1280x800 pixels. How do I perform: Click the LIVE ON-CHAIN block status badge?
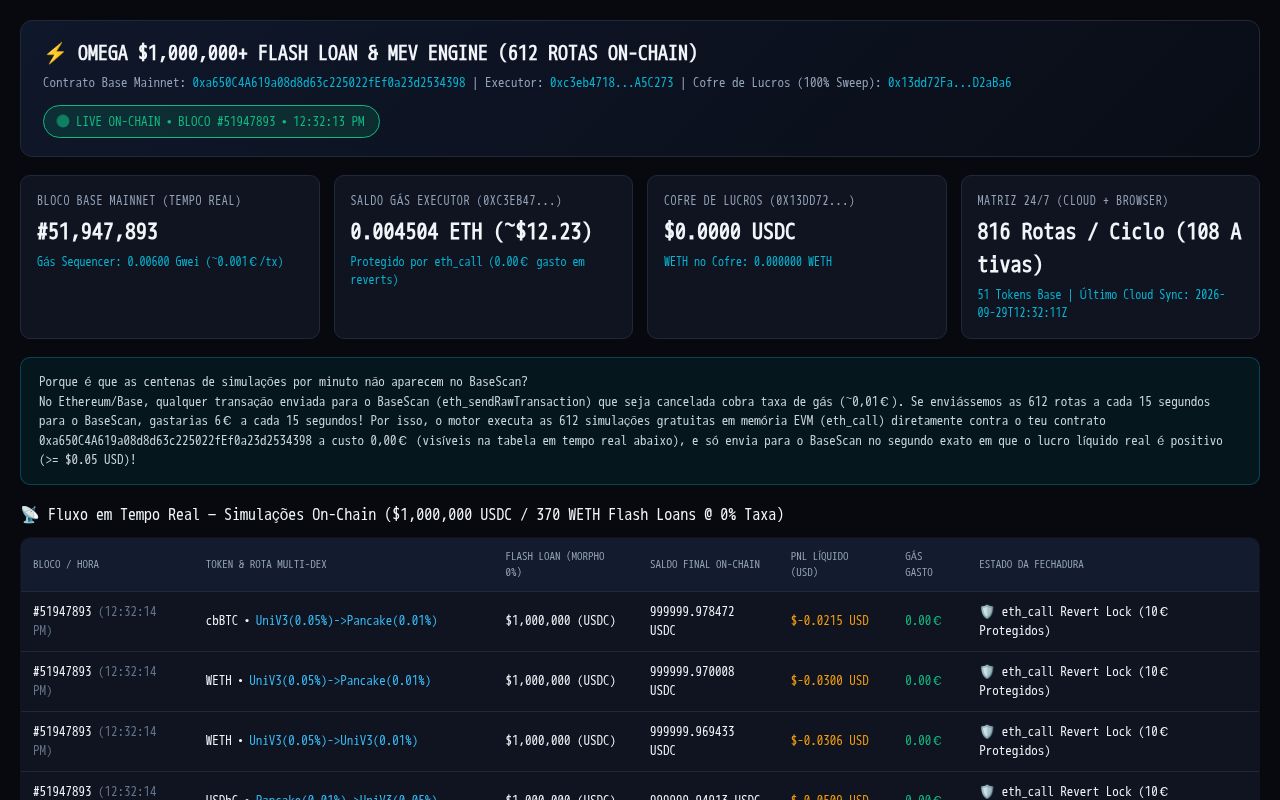[x=211, y=121]
